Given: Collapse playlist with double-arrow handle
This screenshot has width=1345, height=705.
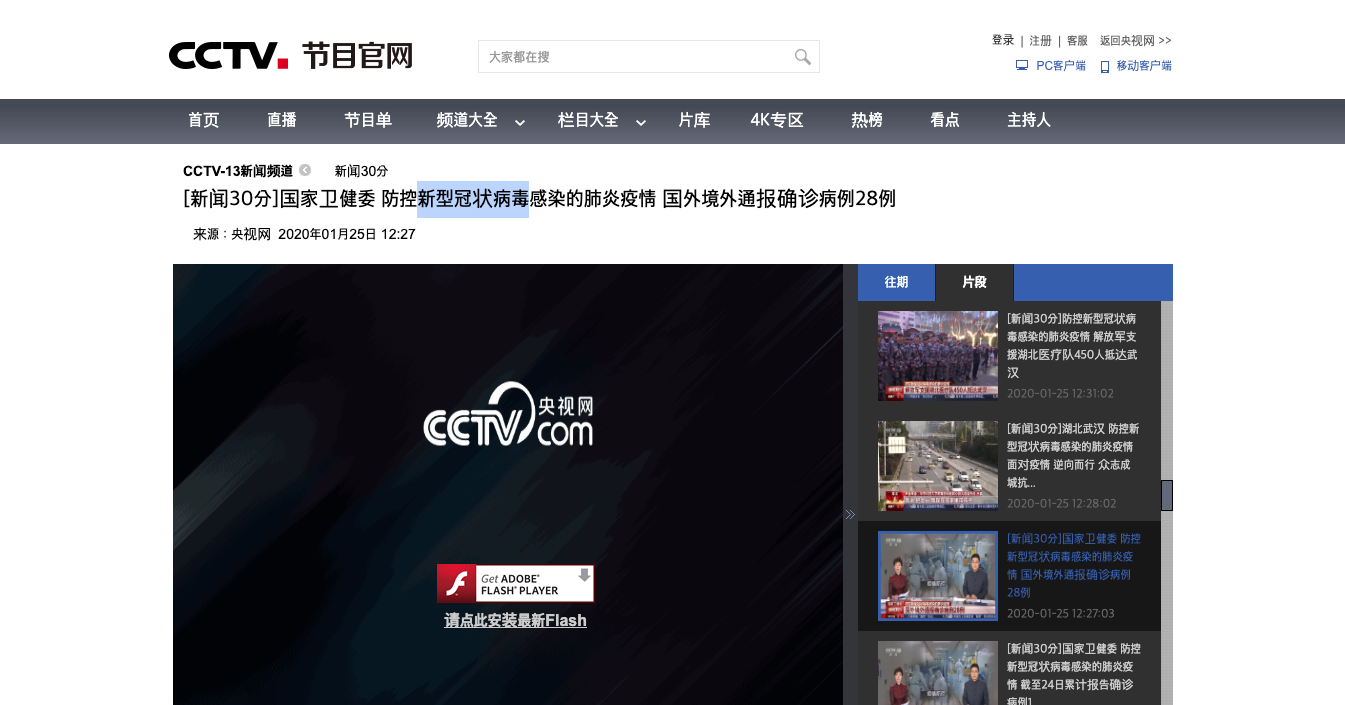Looking at the screenshot, I should tap(850, 514).
